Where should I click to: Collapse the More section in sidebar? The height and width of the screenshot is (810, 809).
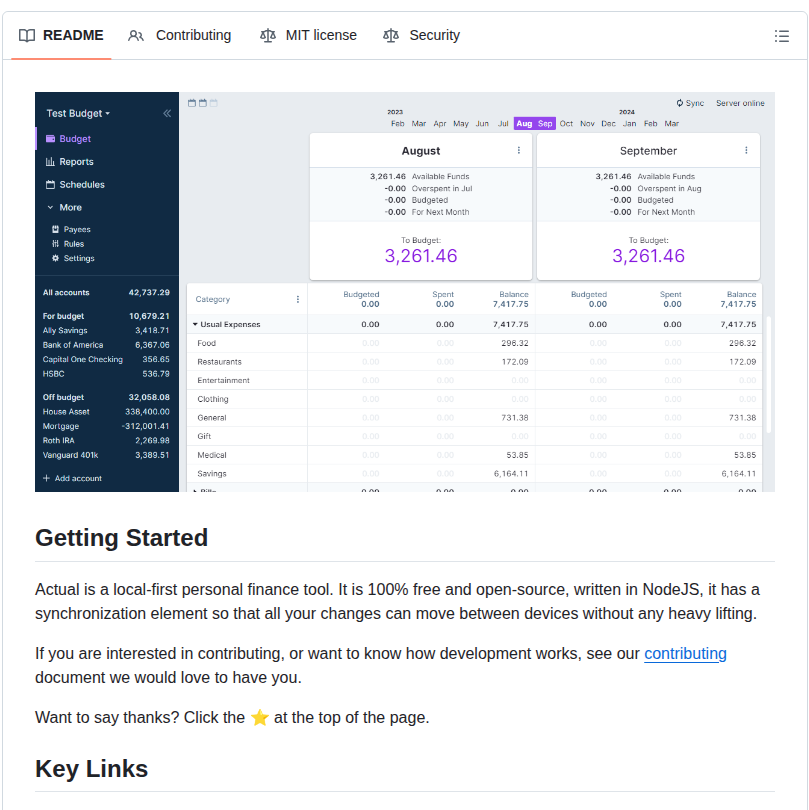pos(50,207)
